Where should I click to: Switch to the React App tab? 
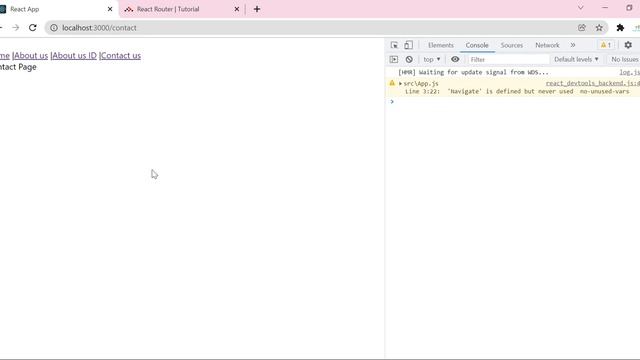coord(24,9)
